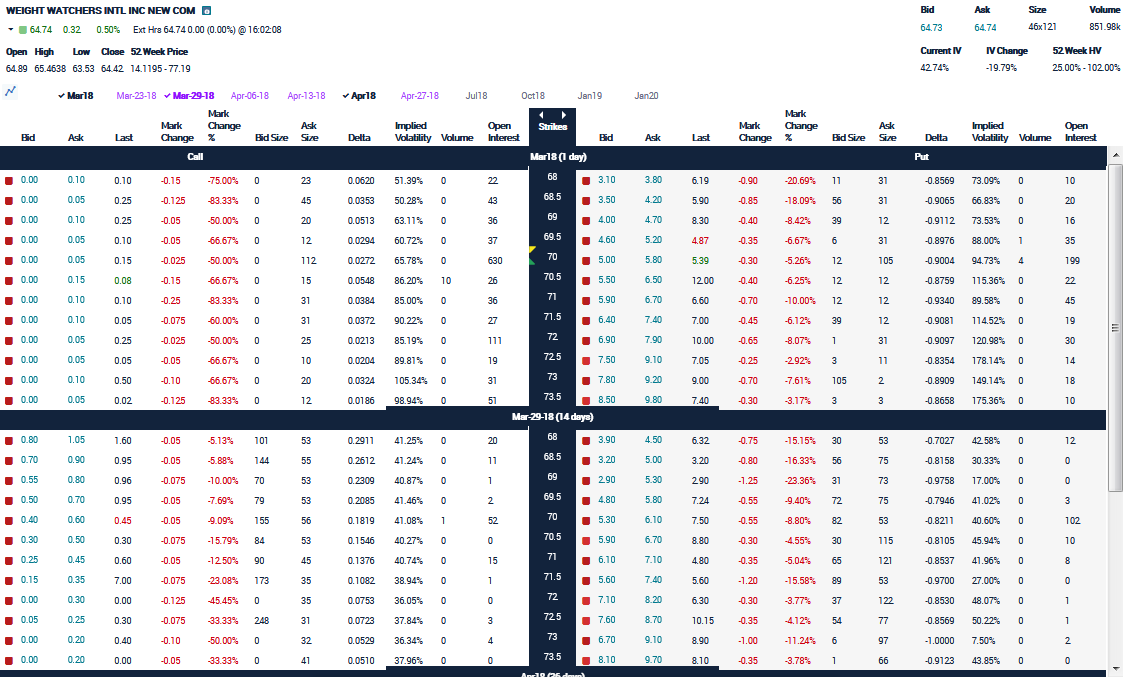Click red square on Mar18 call 69 row

9,221
